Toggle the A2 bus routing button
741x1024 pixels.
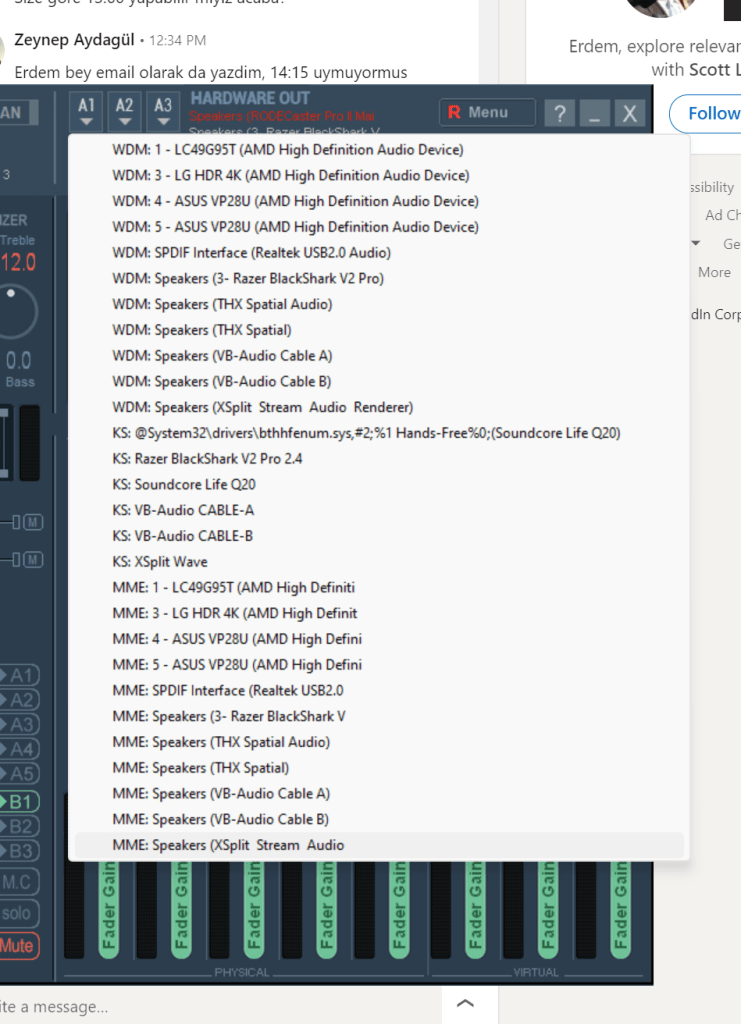click(x=20, y=700)
